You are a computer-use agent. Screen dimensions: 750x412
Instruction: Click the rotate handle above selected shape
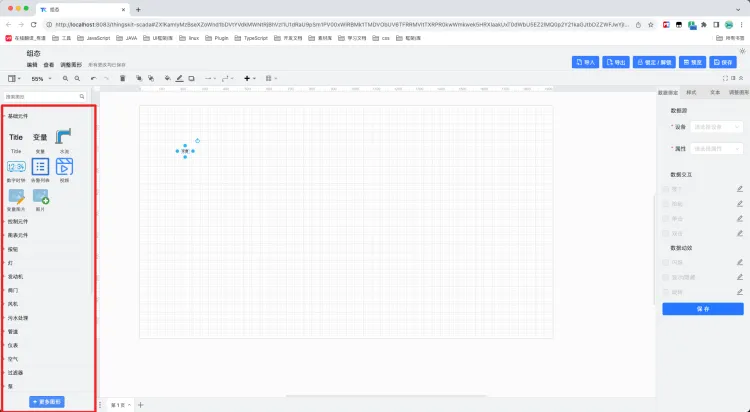click(198, 141)
